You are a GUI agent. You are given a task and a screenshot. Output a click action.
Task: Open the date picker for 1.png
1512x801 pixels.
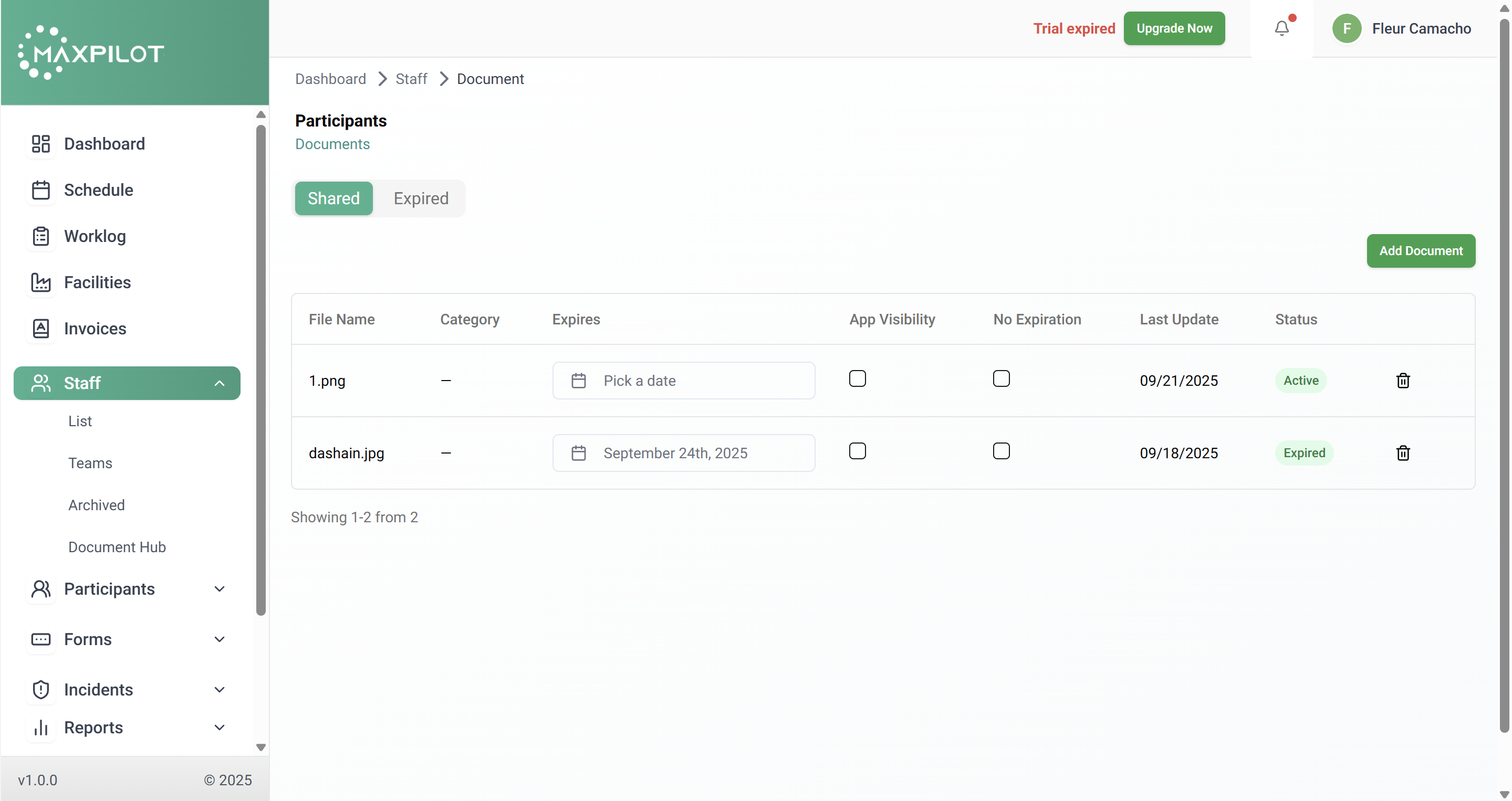(x=683, y=380)
